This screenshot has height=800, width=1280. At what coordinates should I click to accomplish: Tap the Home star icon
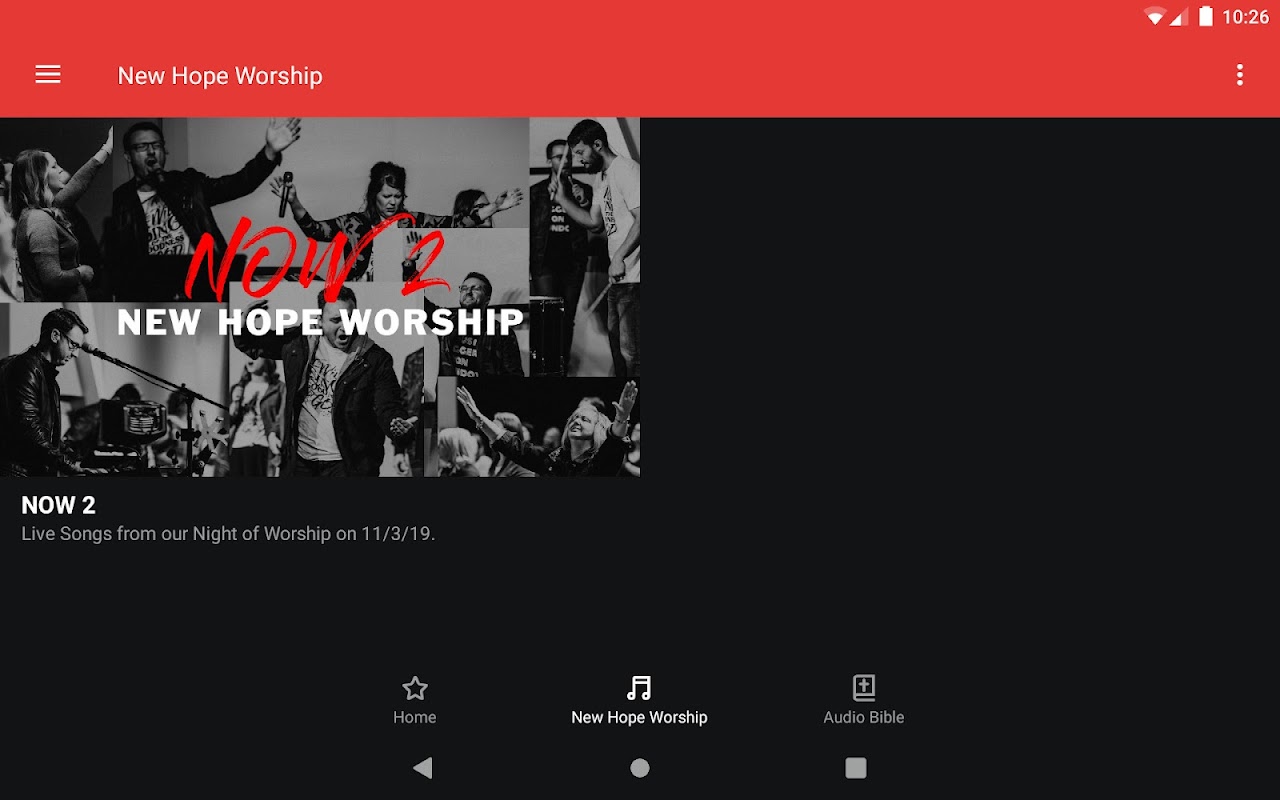pos(414,688)
